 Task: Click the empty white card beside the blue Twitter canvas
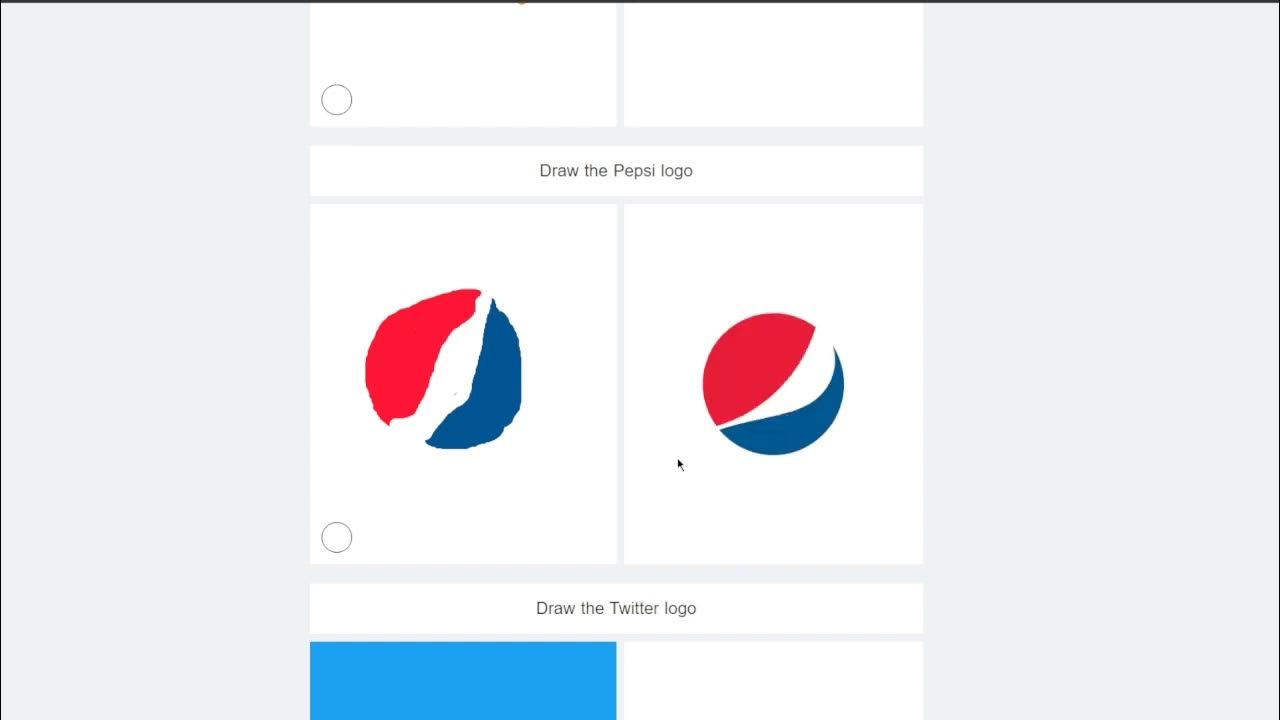(773, 681)
